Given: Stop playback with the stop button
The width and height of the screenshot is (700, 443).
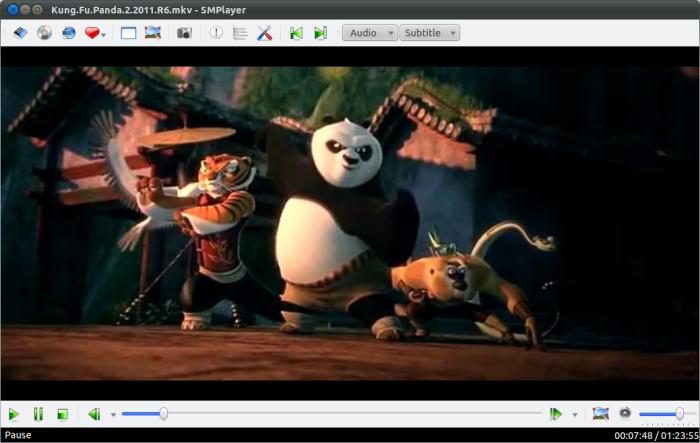Looking at the screenshot, I should coord(63,414).
